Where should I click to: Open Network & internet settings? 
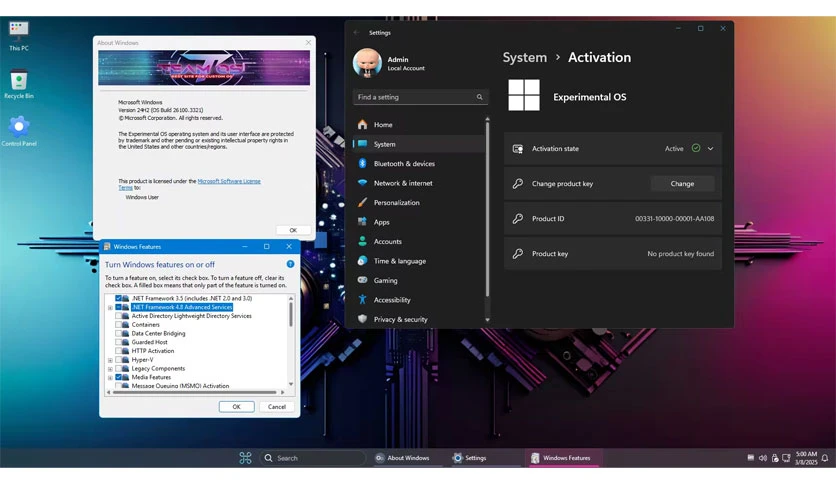419,183
